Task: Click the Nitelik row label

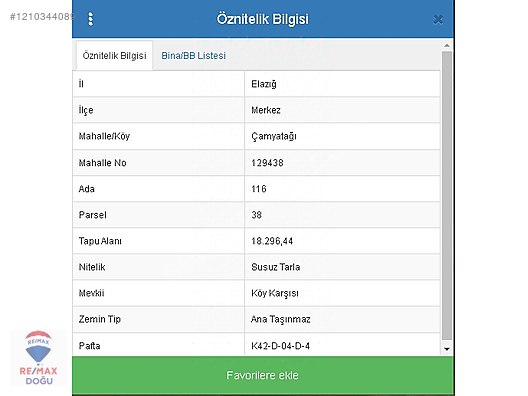Action: pos(92,267)
